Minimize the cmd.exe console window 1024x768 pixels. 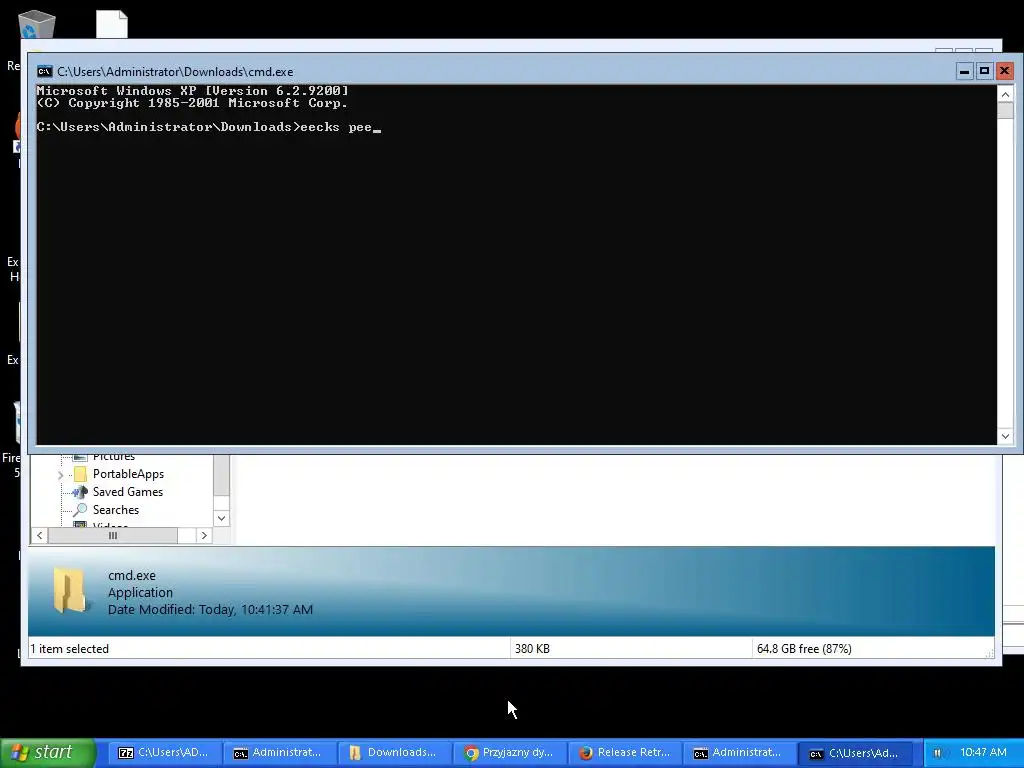[964, 71]
